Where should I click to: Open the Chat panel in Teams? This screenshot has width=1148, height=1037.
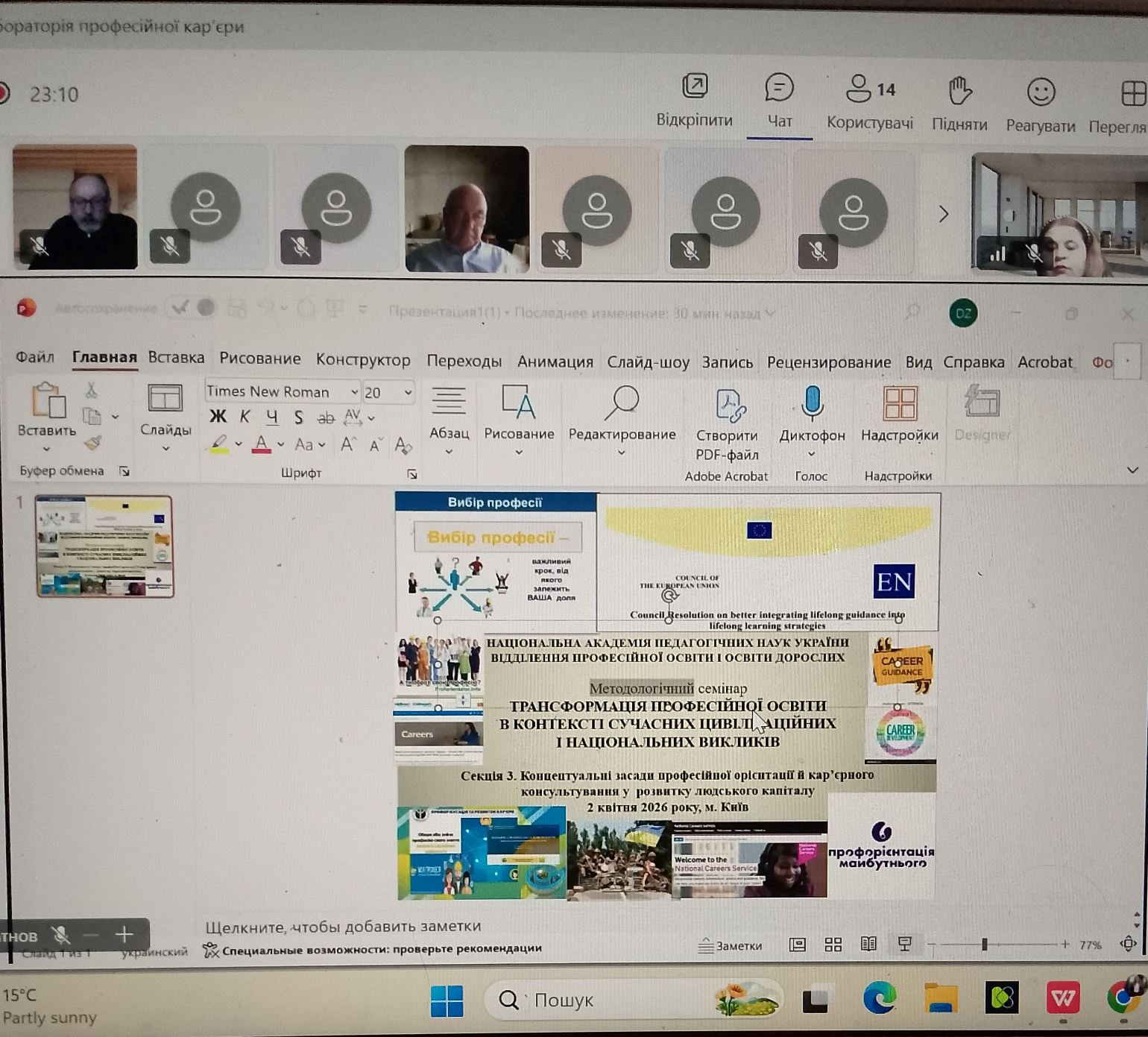(779, 88)
